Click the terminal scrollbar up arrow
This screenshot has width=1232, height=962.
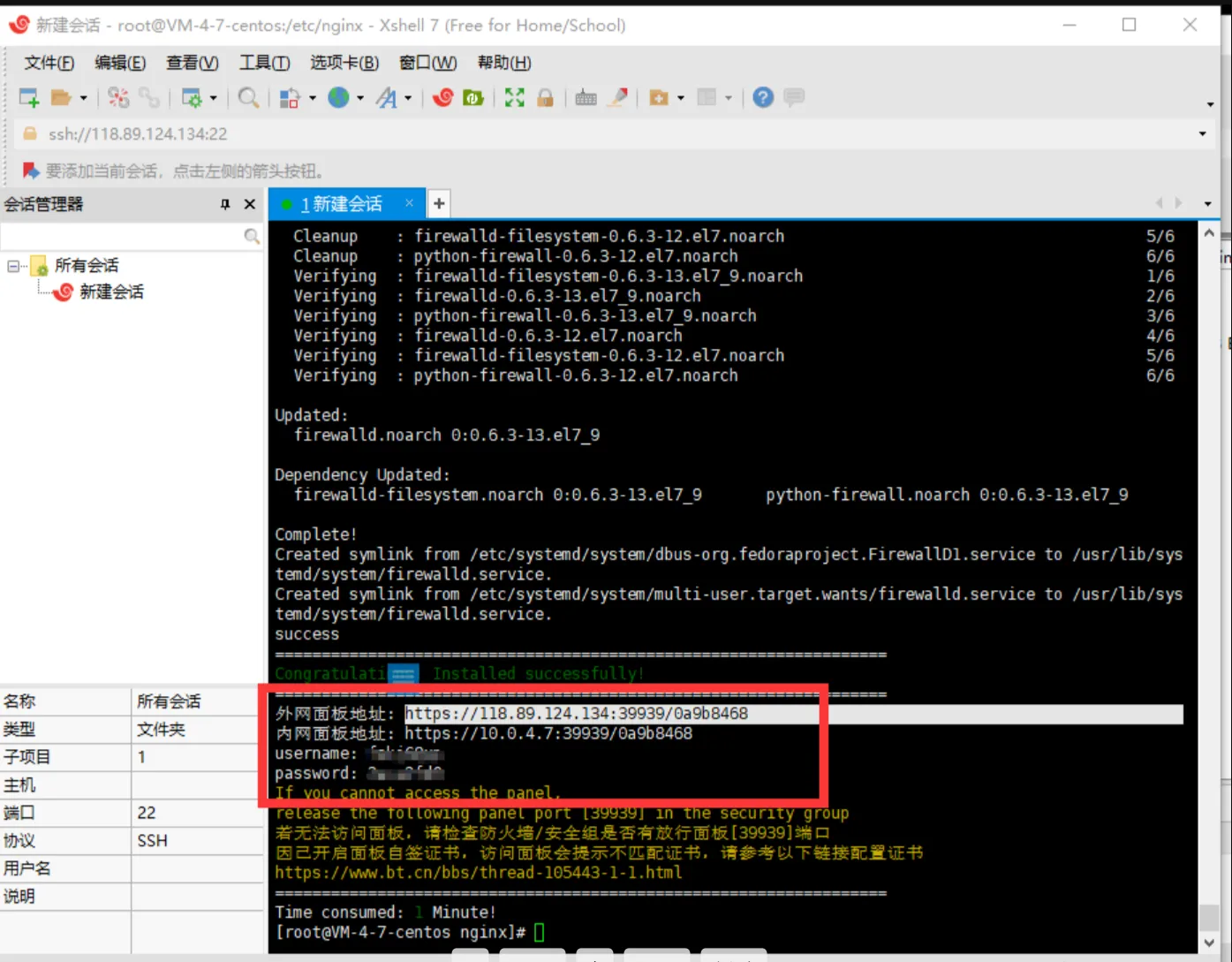pos(1209,233)
